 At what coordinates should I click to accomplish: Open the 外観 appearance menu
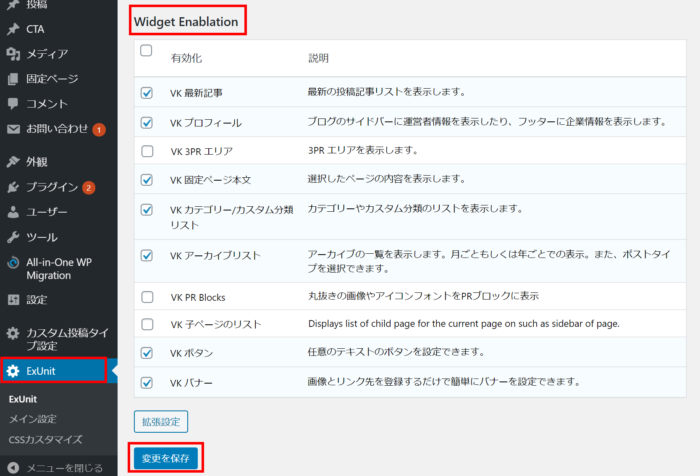coord(37,162)
